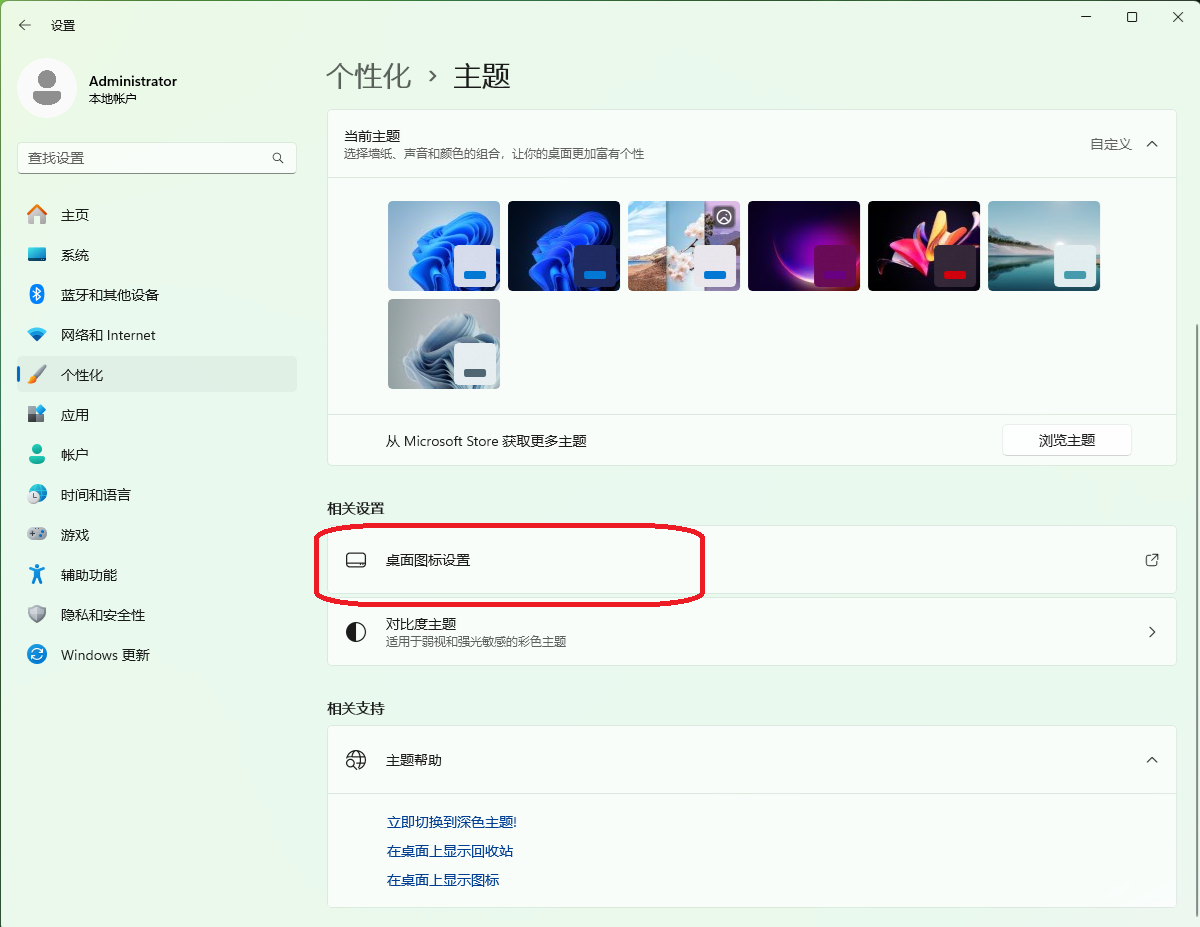Open Windows 更新 page
This screenshot has height=927, width=1200.
point(157,655)
